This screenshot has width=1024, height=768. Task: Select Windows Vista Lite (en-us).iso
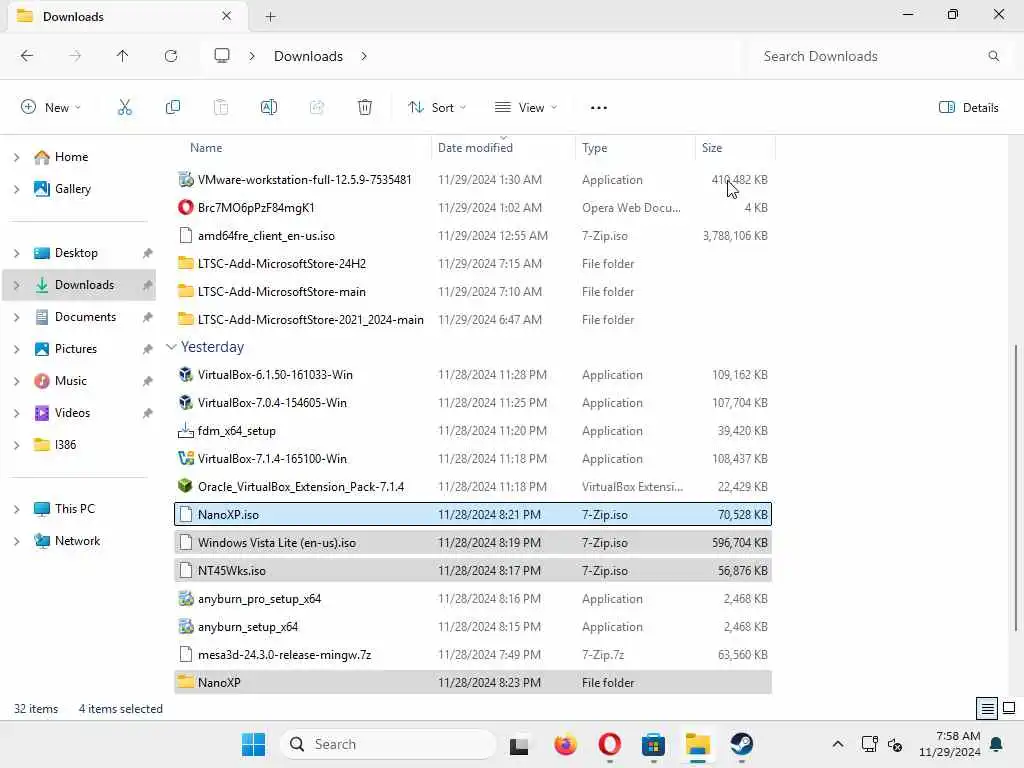pos(473,542)
